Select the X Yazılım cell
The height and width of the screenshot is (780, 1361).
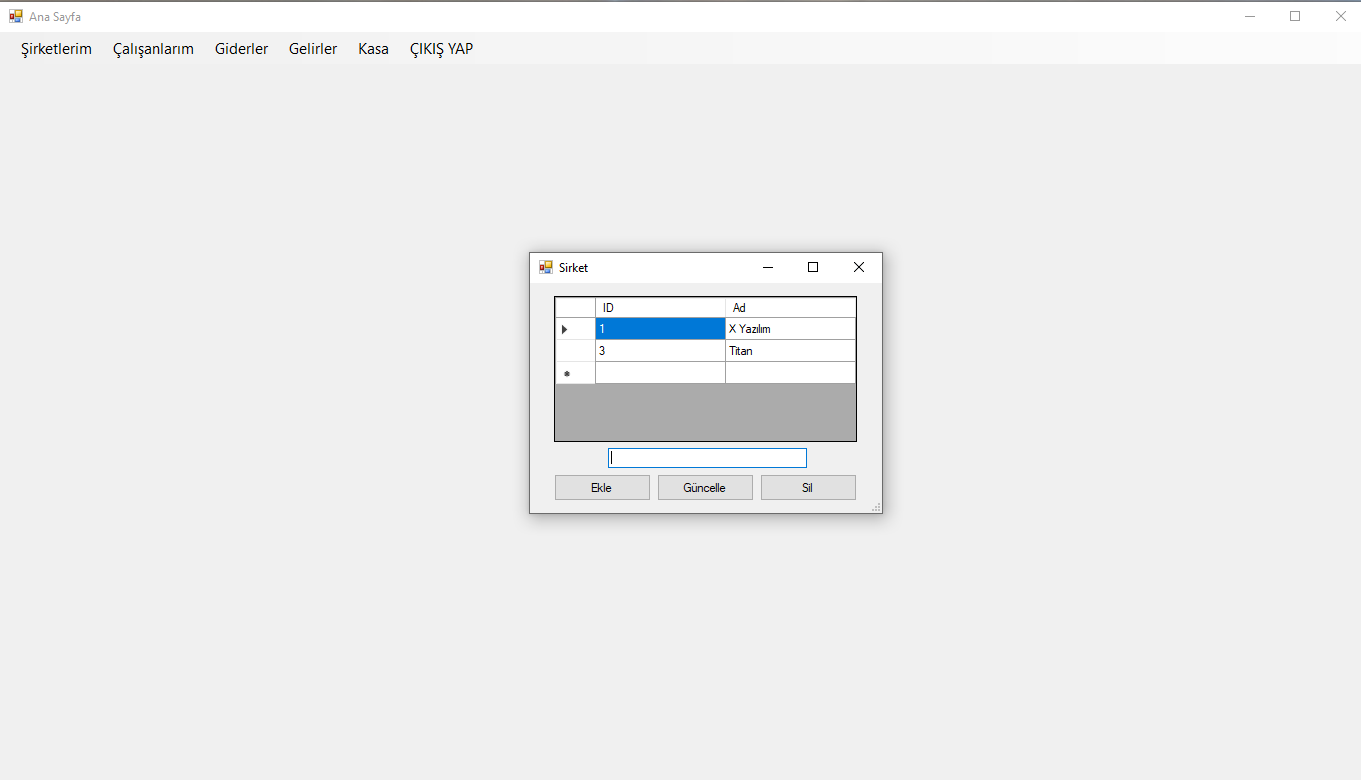pos(790,329)
